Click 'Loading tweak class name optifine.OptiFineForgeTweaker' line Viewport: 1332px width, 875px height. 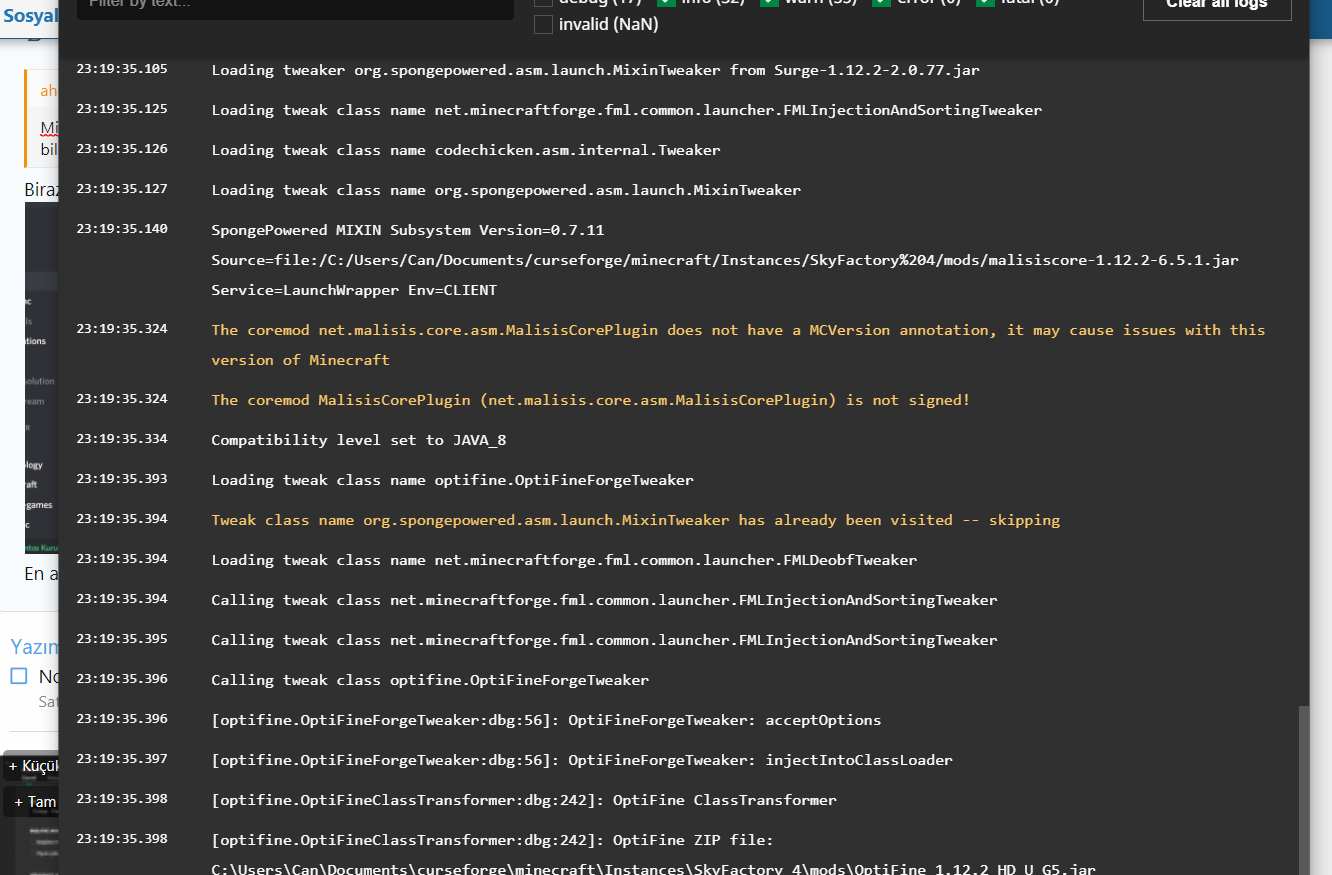pos(452,480)
